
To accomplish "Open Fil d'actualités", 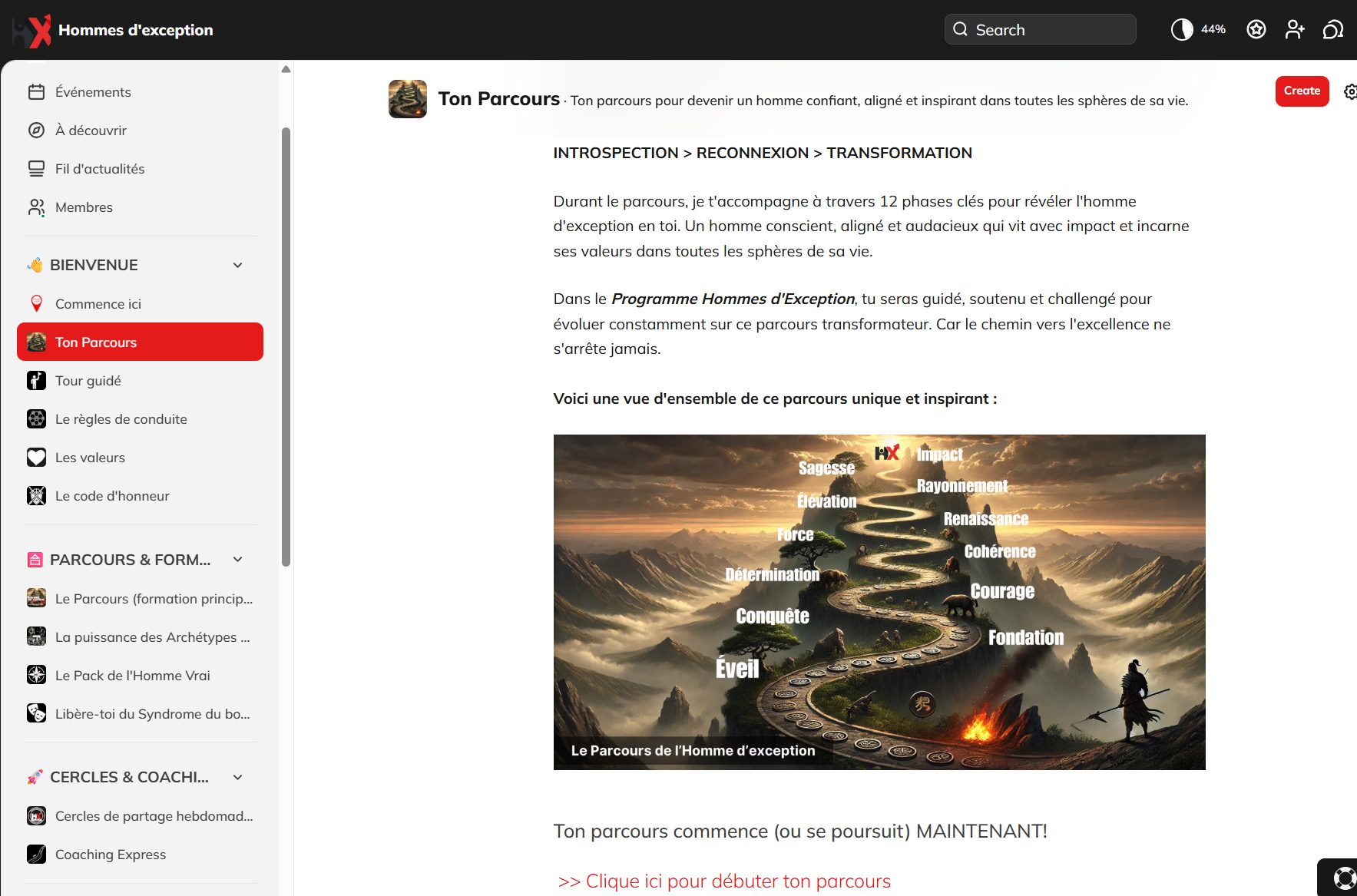I will 140,169.
